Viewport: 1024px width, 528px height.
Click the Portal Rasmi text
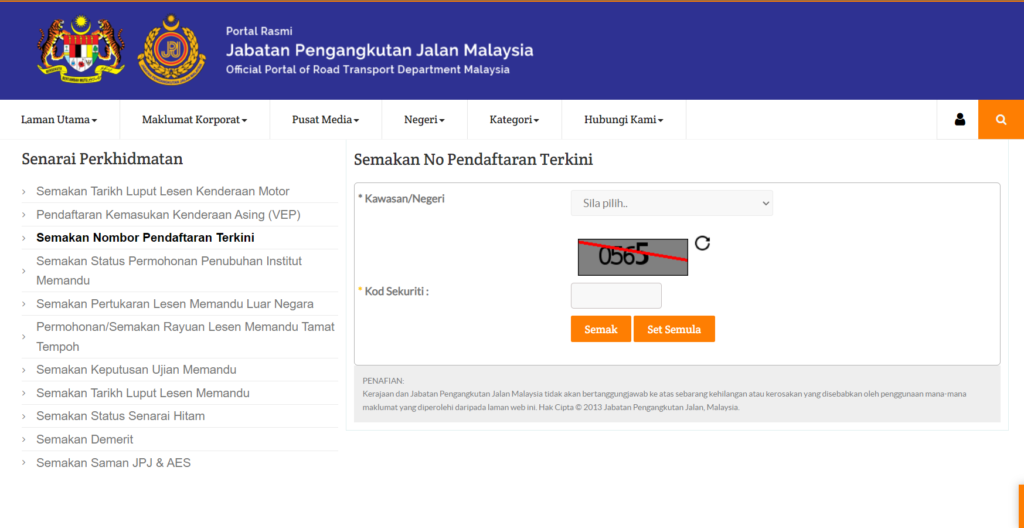(x=259, y=31)
